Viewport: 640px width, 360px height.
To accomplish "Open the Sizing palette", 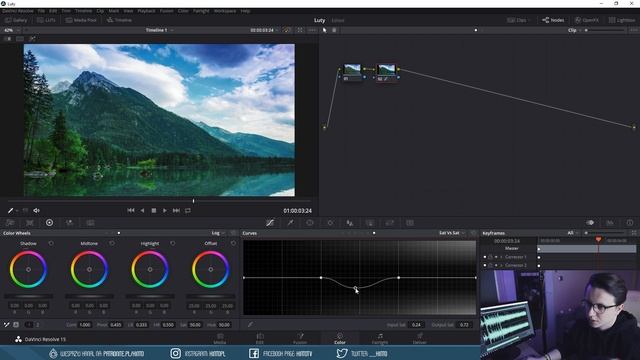I will (390, 223).
